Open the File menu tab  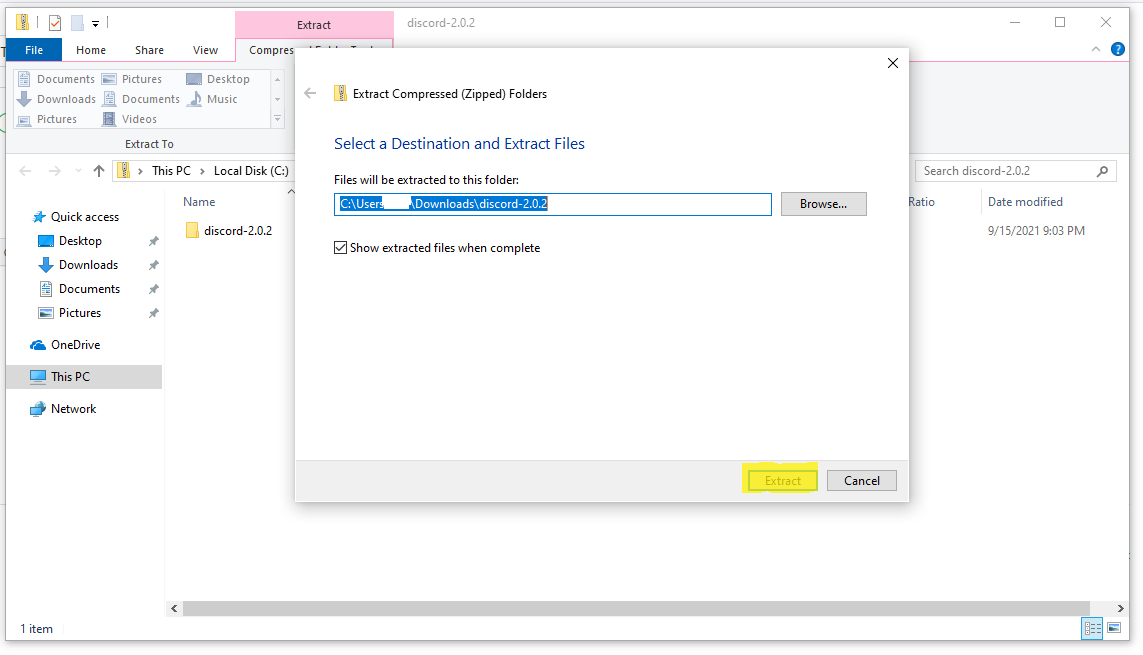[34, 50]
